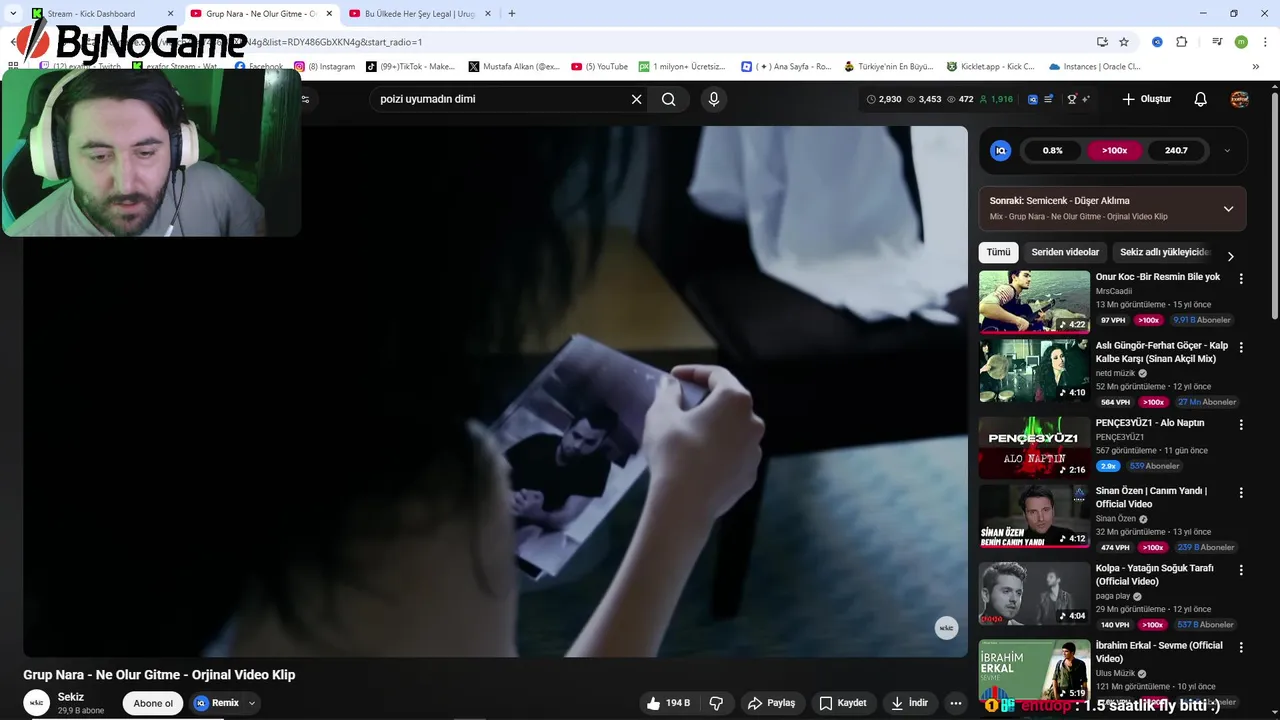Open TikTok bookmark
This screenshot has height=720, width=1280.
tap(411, 67)
